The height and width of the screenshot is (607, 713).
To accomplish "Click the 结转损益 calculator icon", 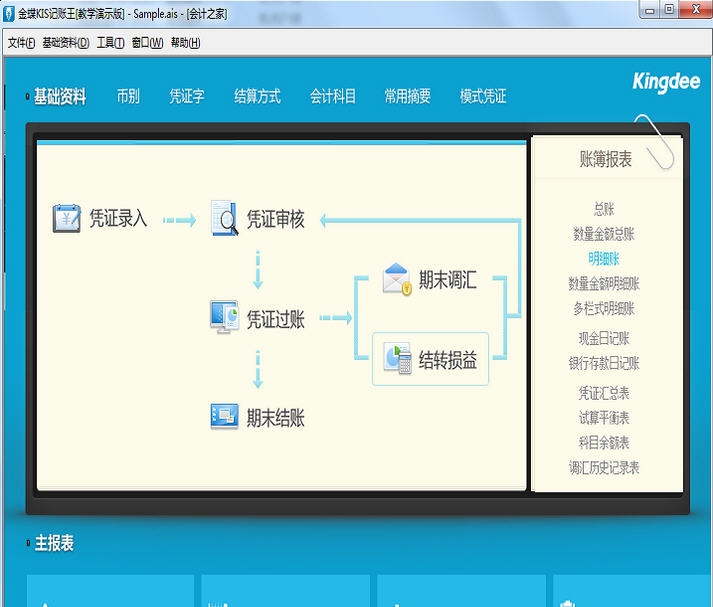I will click(397, 359).
